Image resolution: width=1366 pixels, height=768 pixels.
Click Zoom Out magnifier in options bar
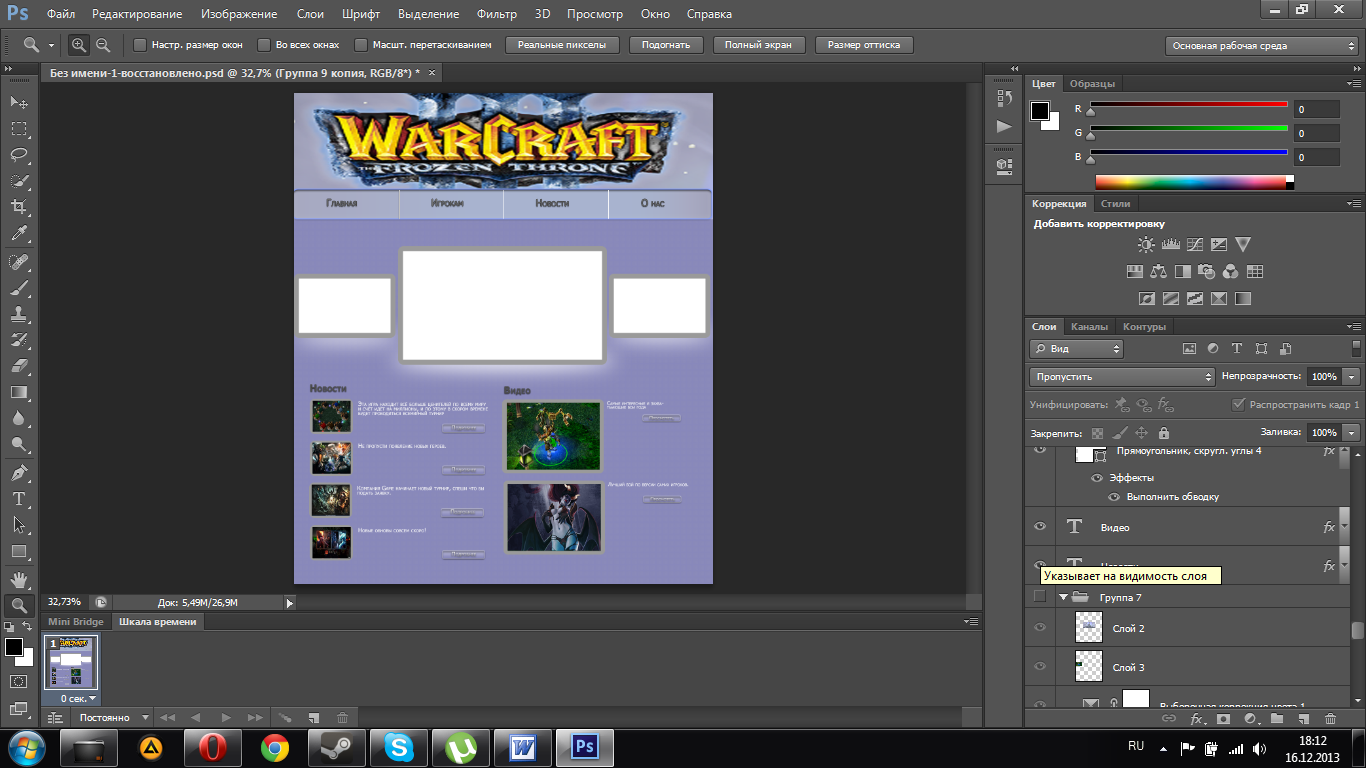[102, 45]
